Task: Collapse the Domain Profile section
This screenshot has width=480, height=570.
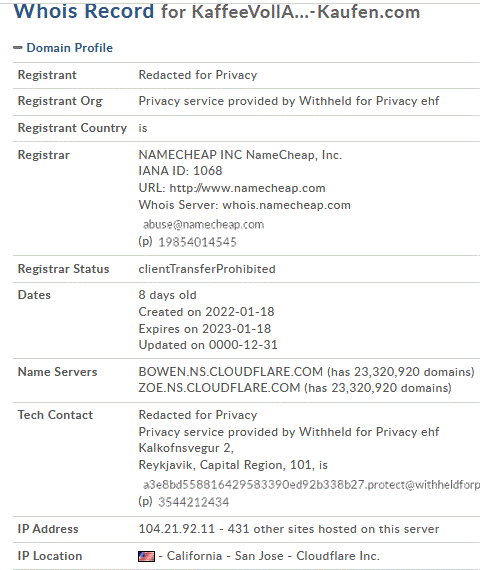Action: (69, 48)
